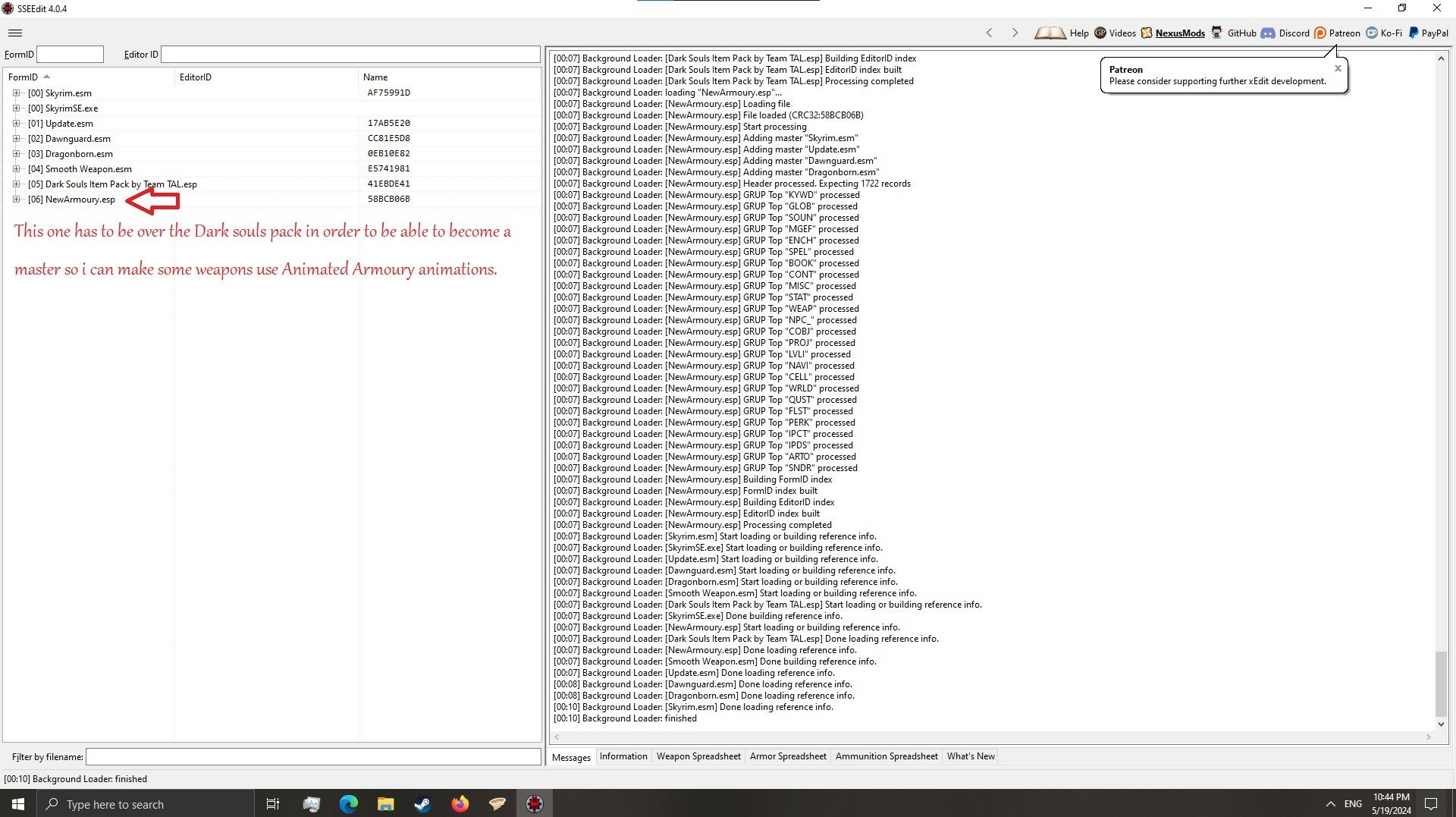Image resolution: width=1456 pixels, height=817 pixels.
Task: Launch Firefox from the taskbar
Action: tap(461, 803)
